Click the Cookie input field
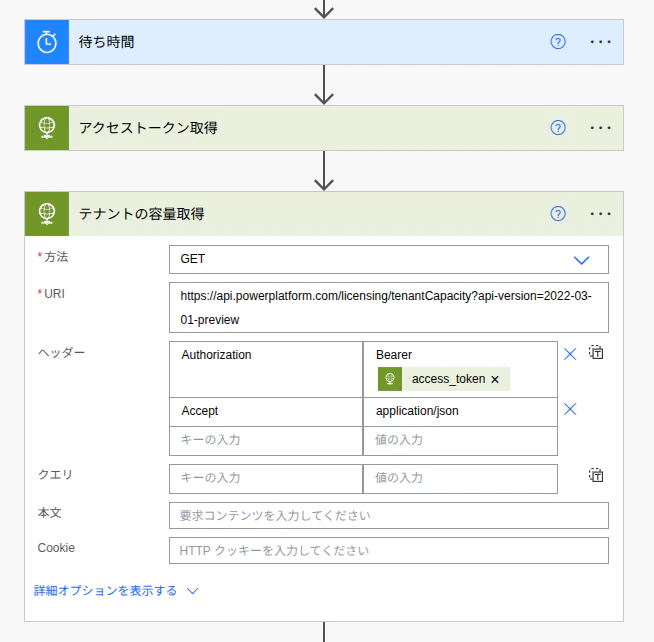 [389, 550]
